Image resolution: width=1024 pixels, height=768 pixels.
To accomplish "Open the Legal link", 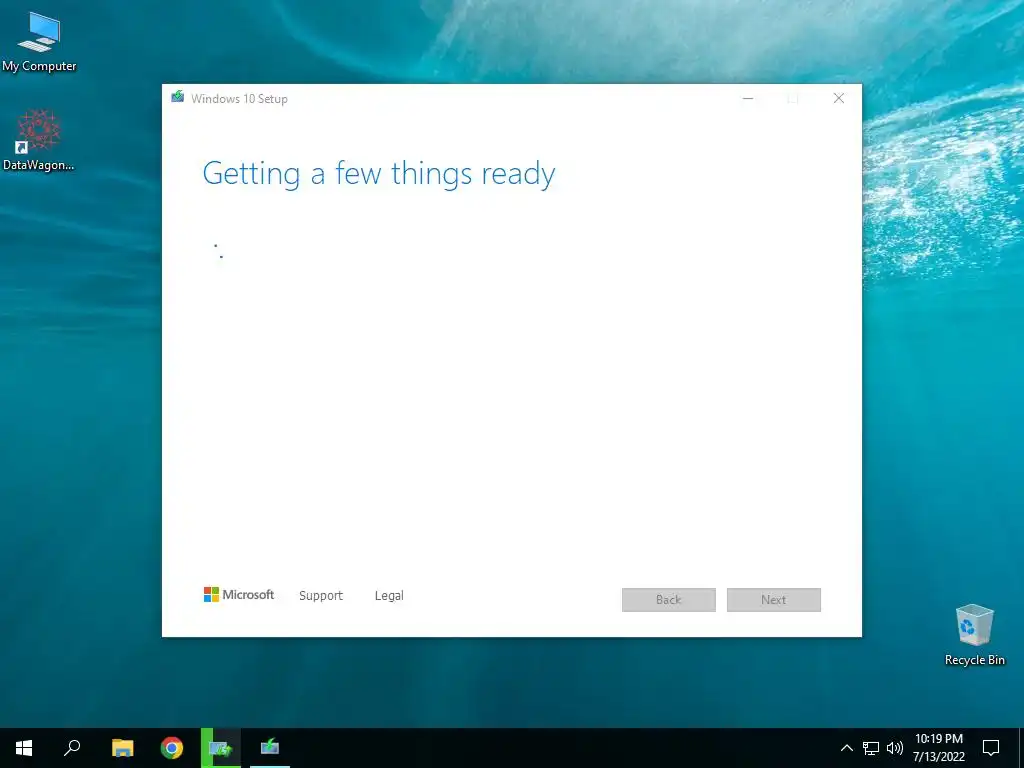I will 389,596.
